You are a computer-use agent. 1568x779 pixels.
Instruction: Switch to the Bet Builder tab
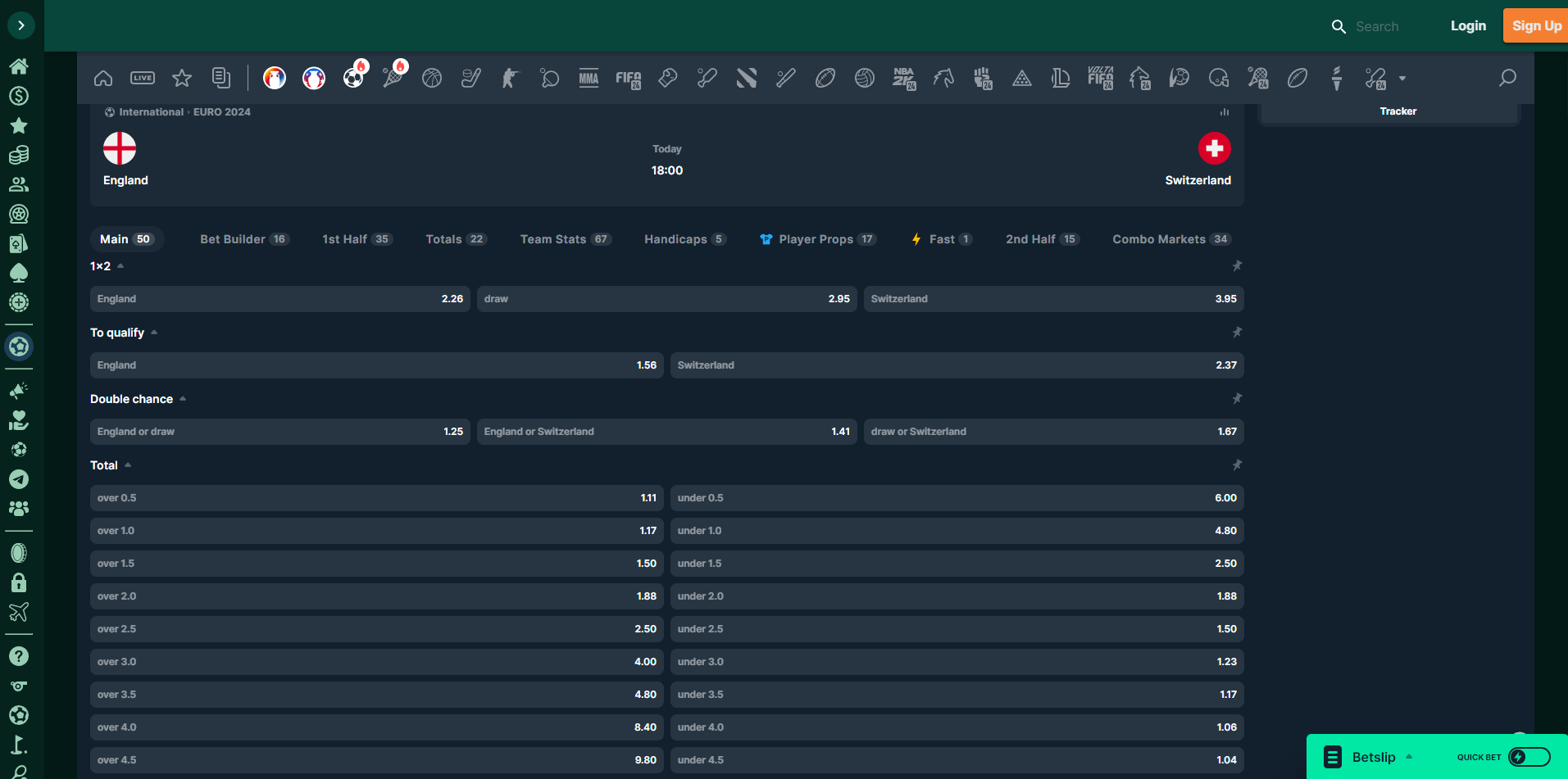244,239
